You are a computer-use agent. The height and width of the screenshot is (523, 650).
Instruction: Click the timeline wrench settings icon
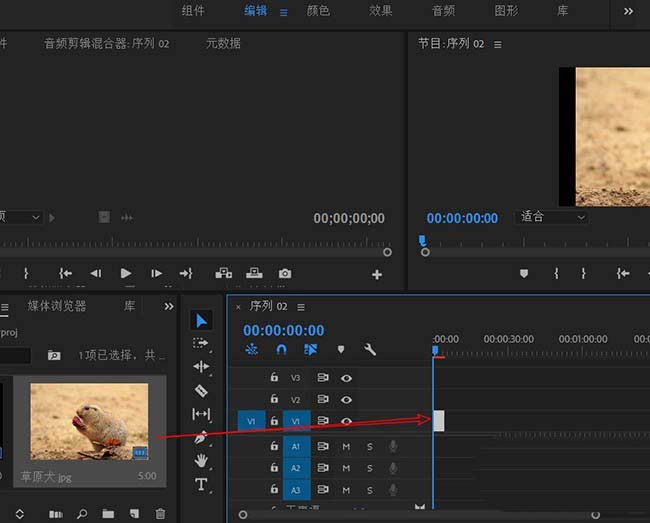(370, 350)
